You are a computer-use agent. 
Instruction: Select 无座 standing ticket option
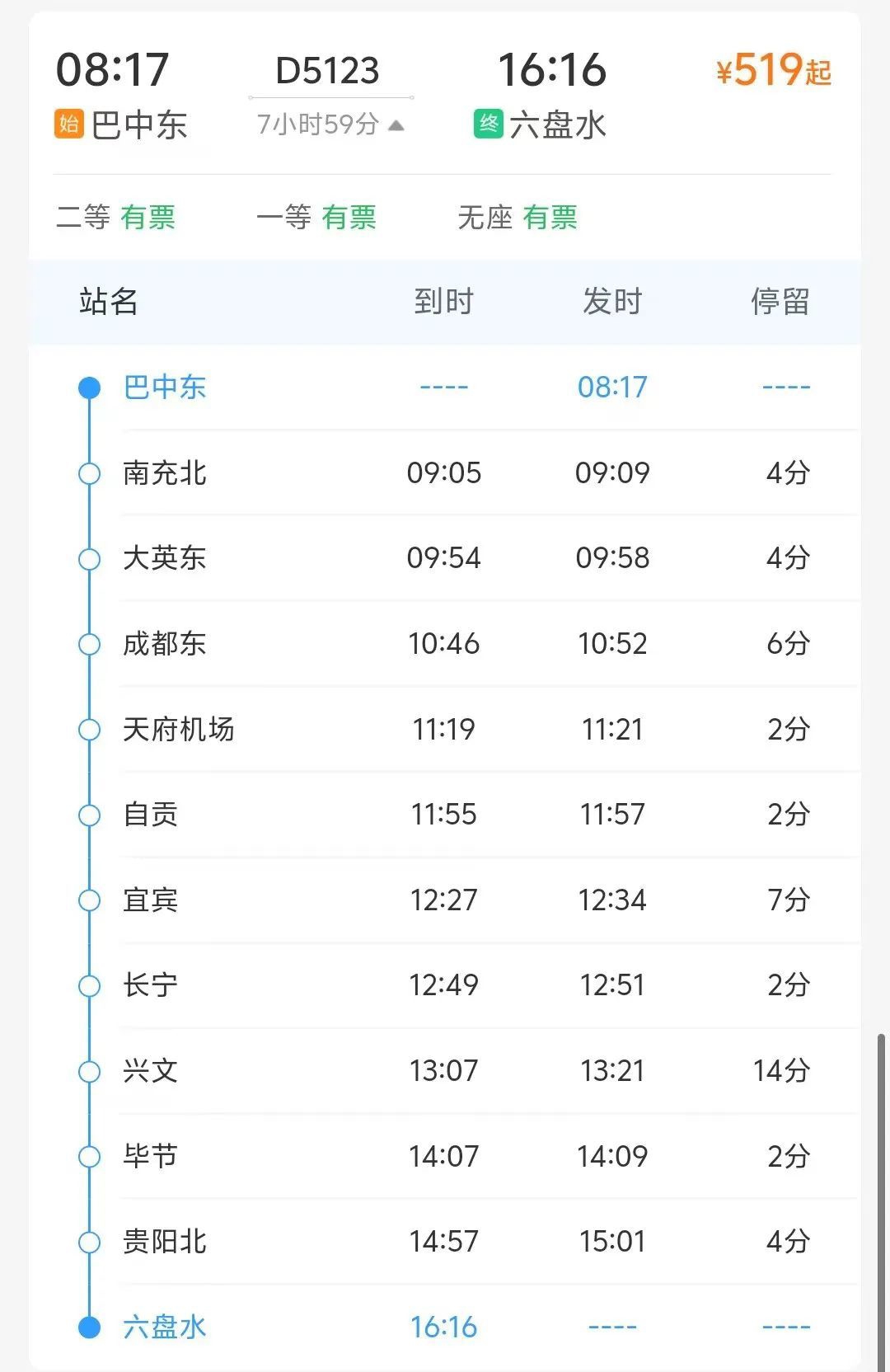pos(518,218)
